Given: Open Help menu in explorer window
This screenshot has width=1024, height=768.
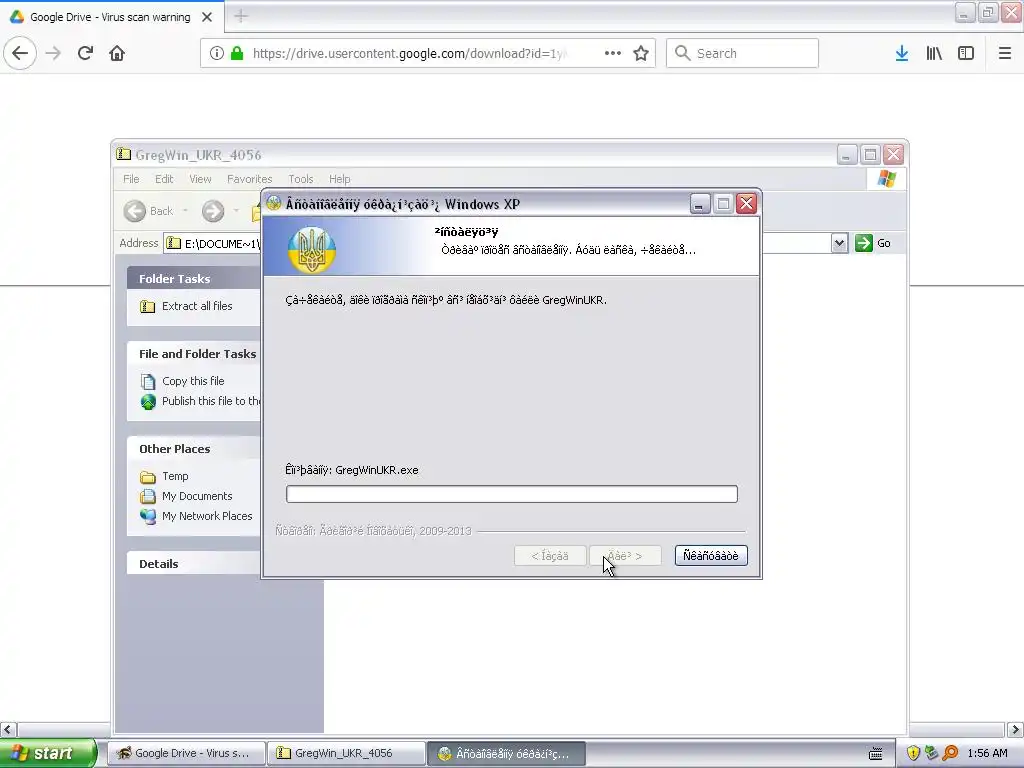Looking at the screenshot, I should (339, 178).
